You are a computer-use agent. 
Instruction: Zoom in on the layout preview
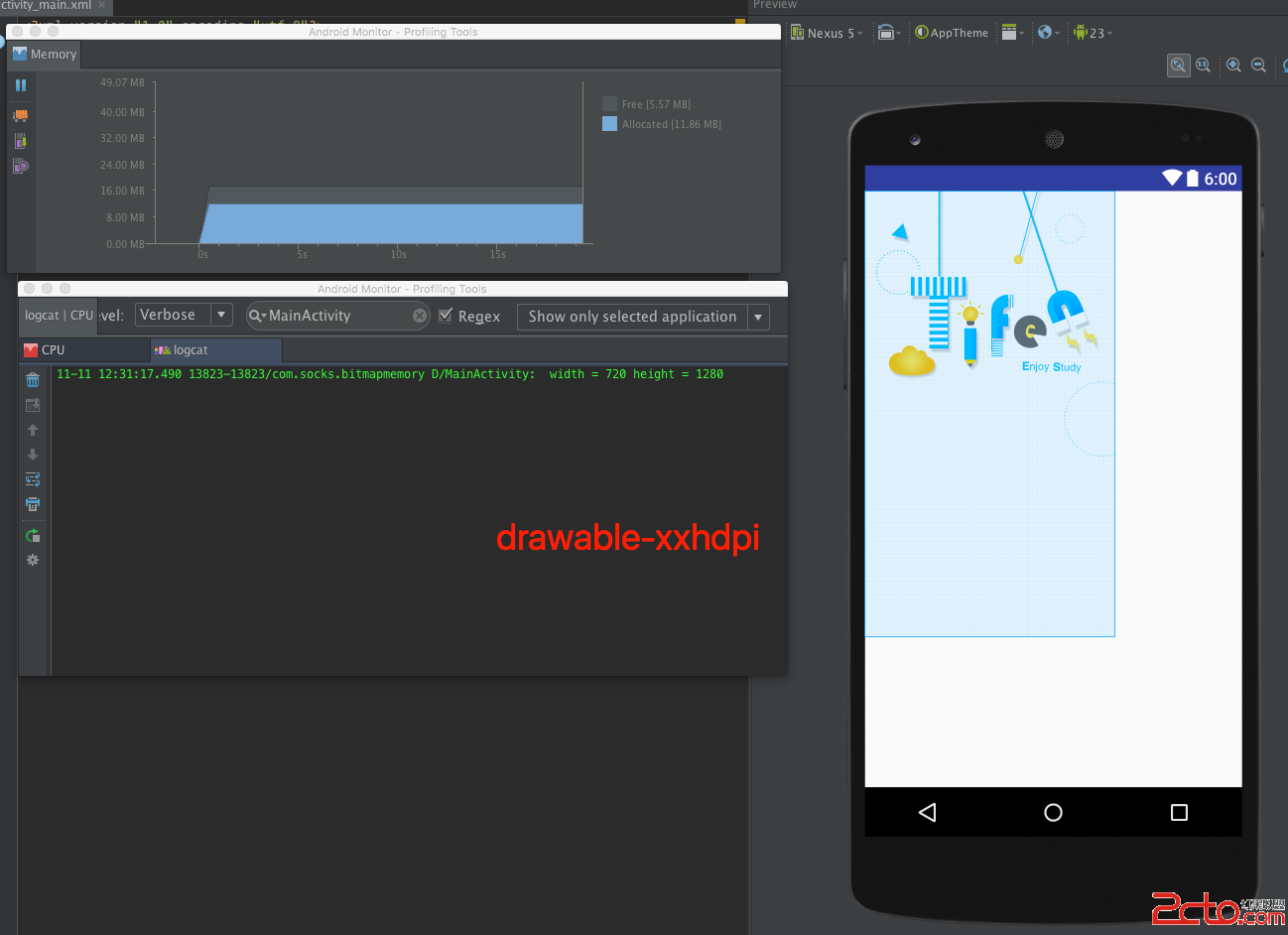tap(1233, 66)
